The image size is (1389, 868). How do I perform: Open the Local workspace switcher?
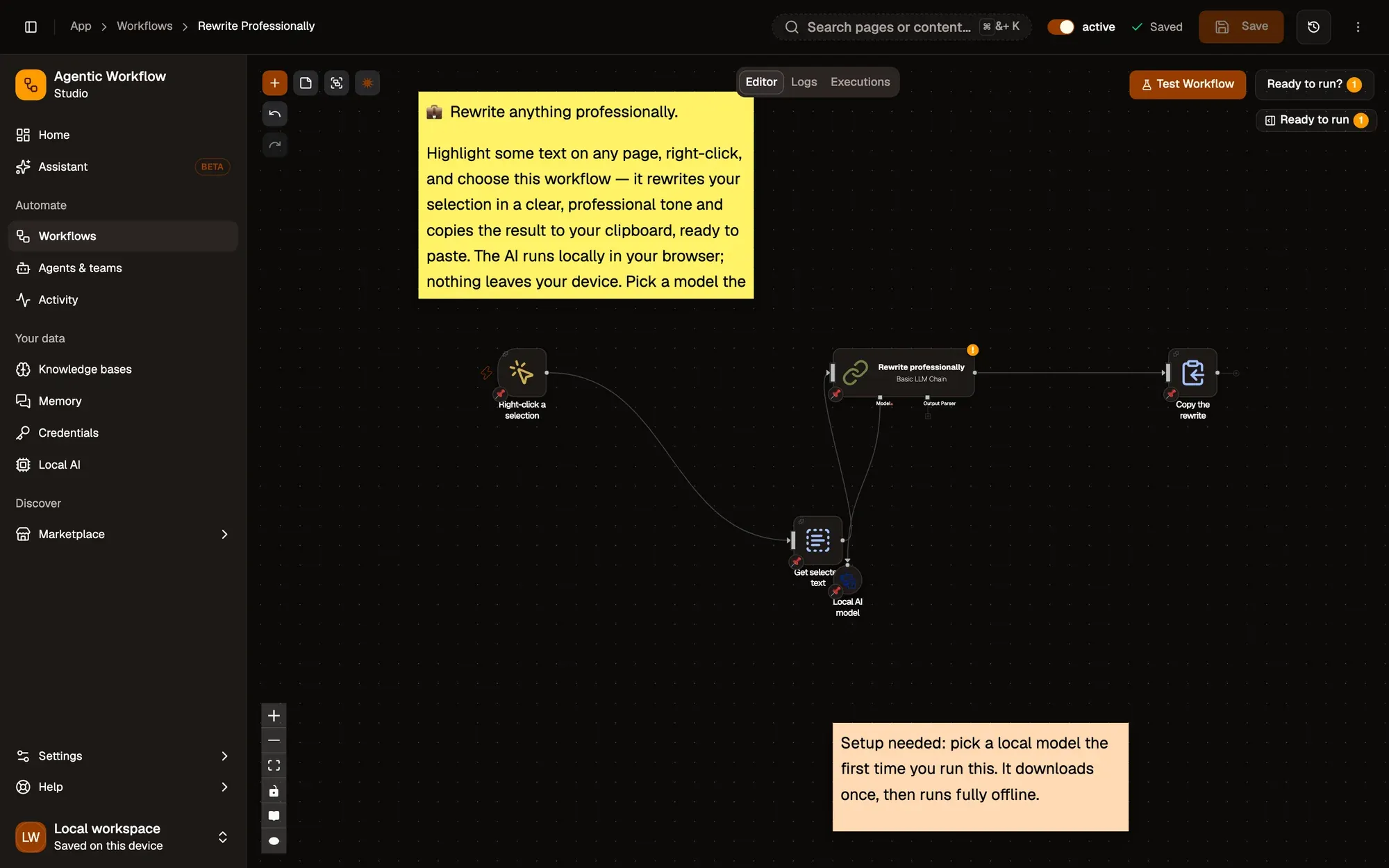click(x=123, y=837)
